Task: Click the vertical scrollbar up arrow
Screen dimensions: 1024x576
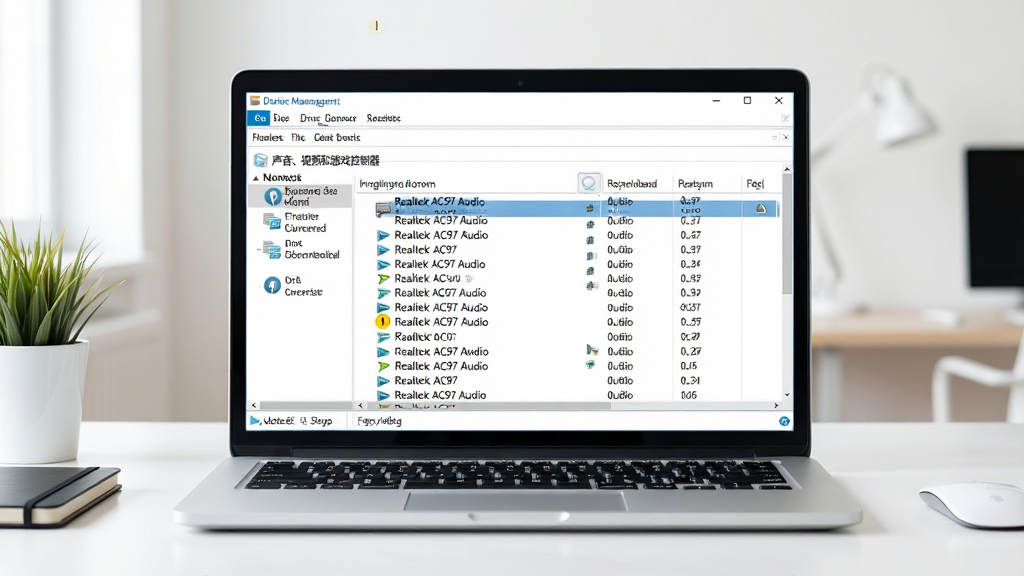Action: (787, 170)
